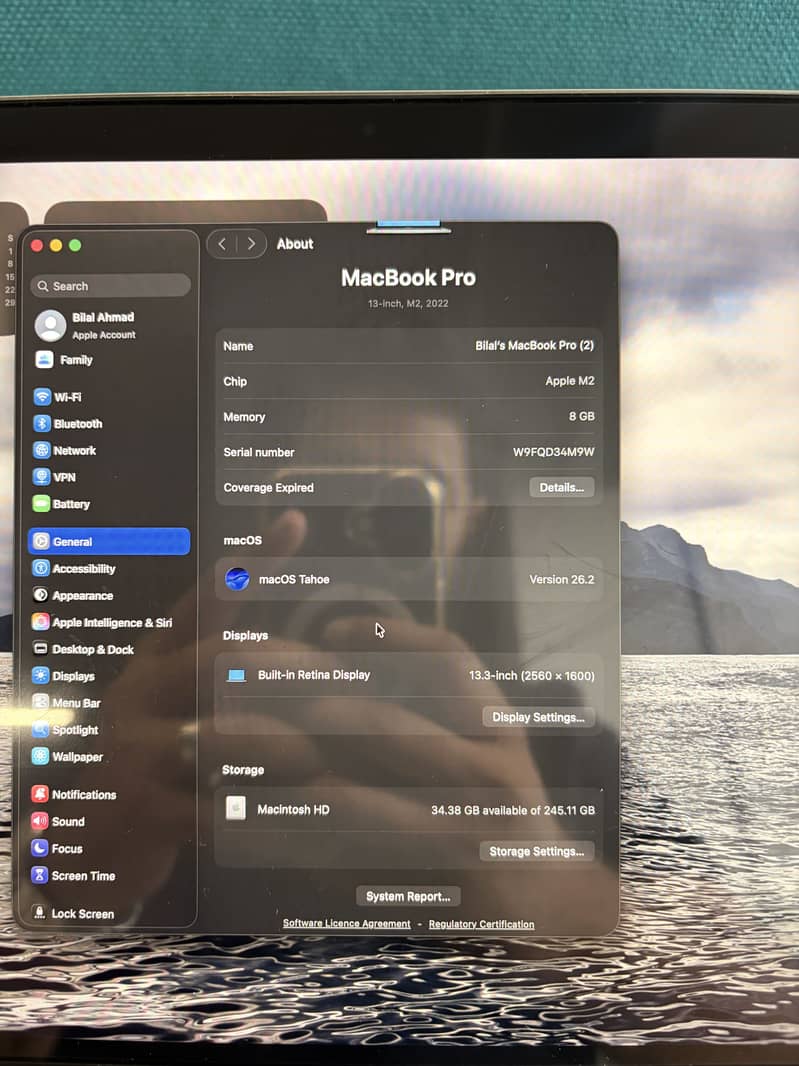Open the Accessibility icon
This screenshot has height=1066, width=799.
pos(41,568)
